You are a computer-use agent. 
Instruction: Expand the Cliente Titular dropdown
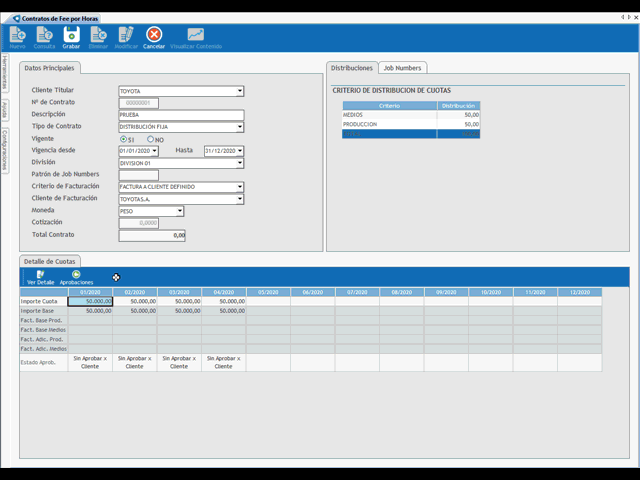(240, 91)
